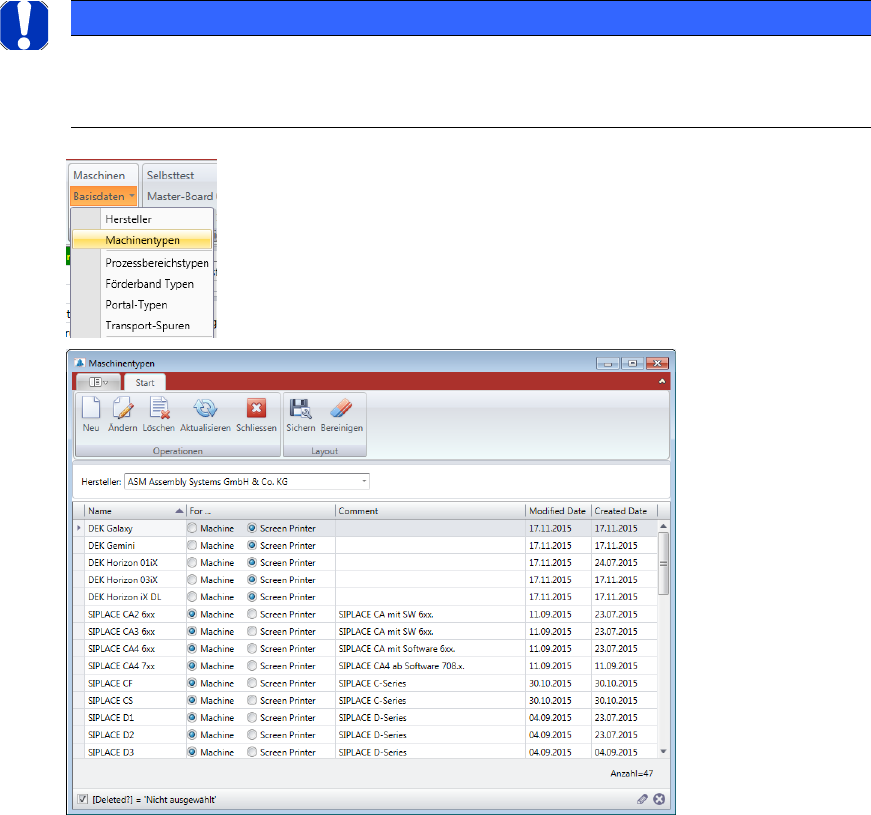The width and height of the screenshot is (871, 815).
Task: Toggle the [Deleted?] filter checkbox
Action: (83, 799)
